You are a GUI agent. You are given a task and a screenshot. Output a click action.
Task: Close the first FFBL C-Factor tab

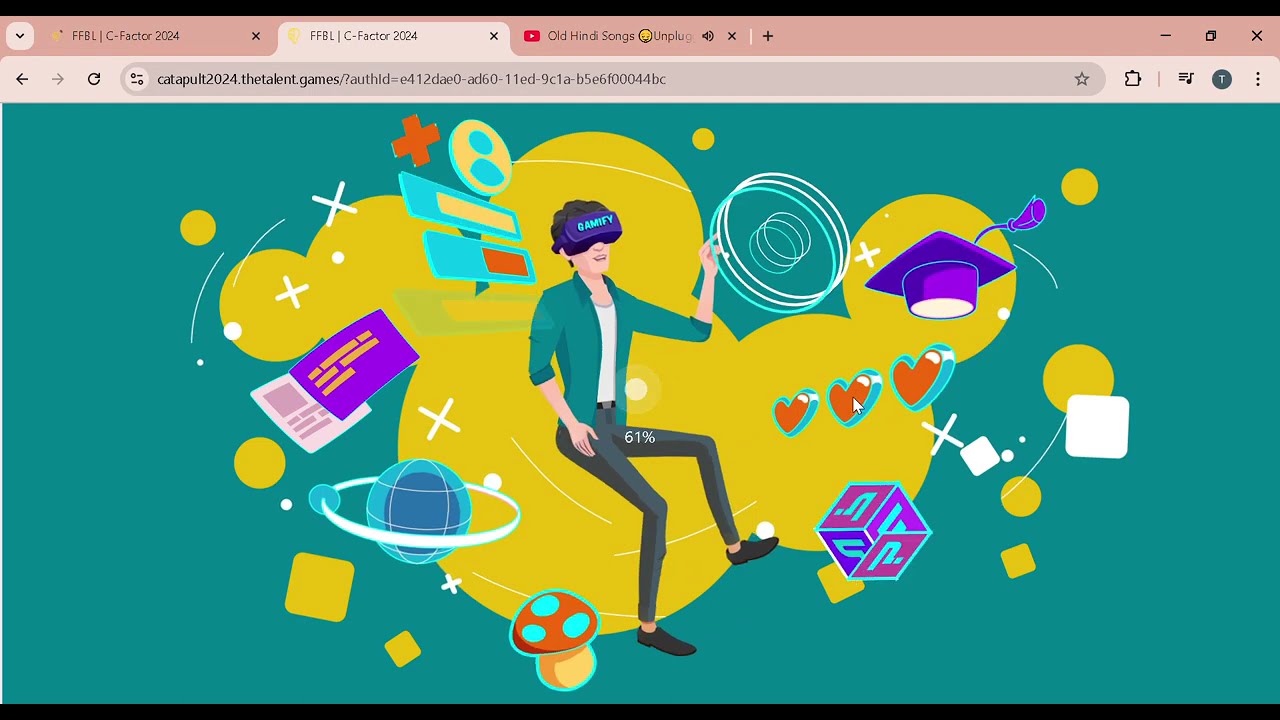pos(256,36)
